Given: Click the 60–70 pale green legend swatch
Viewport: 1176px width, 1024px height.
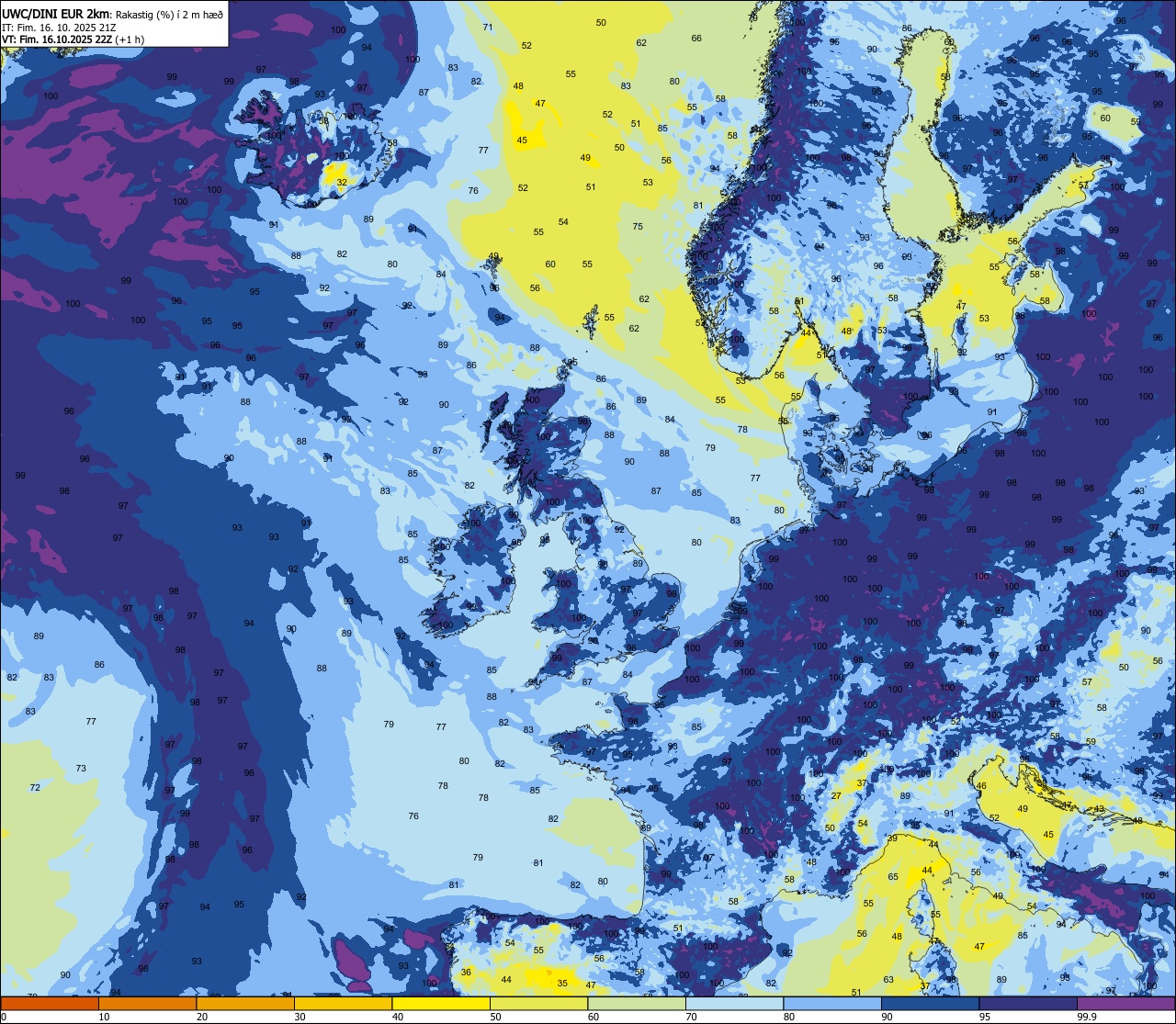Looking at the screenshot, I should pyautogui.click(x=637, y=1004).
